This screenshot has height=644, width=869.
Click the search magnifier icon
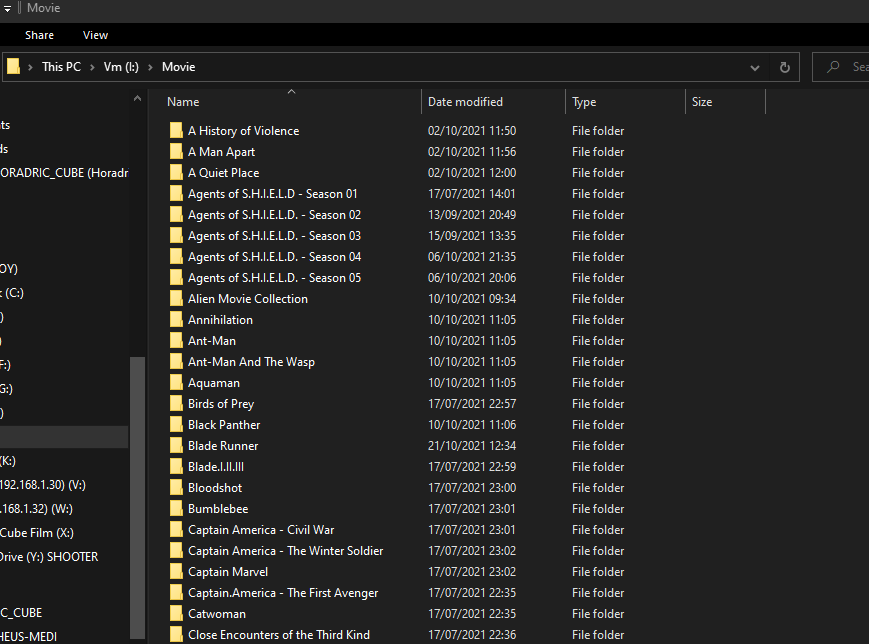tap(832, 67)
